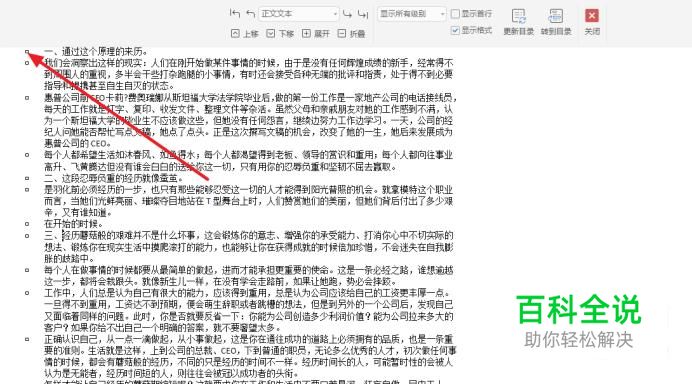Select bullet beside 在开始的时候 line
The image size is (692, 384).
point(27,224)
